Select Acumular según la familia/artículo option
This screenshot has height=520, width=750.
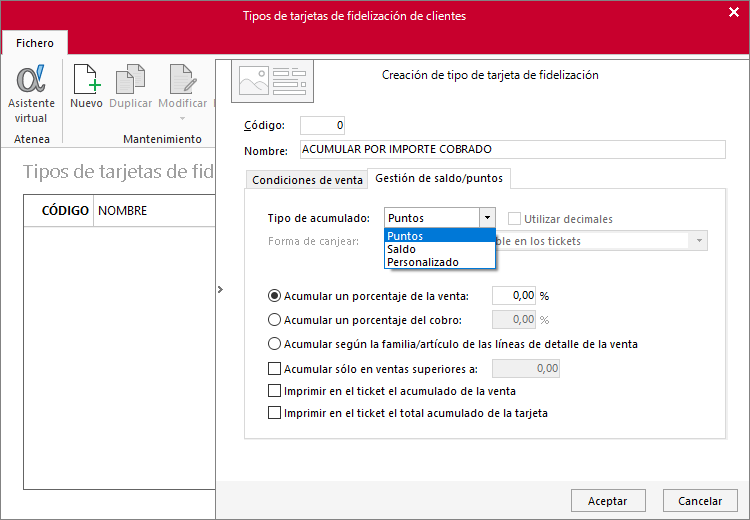274,343
